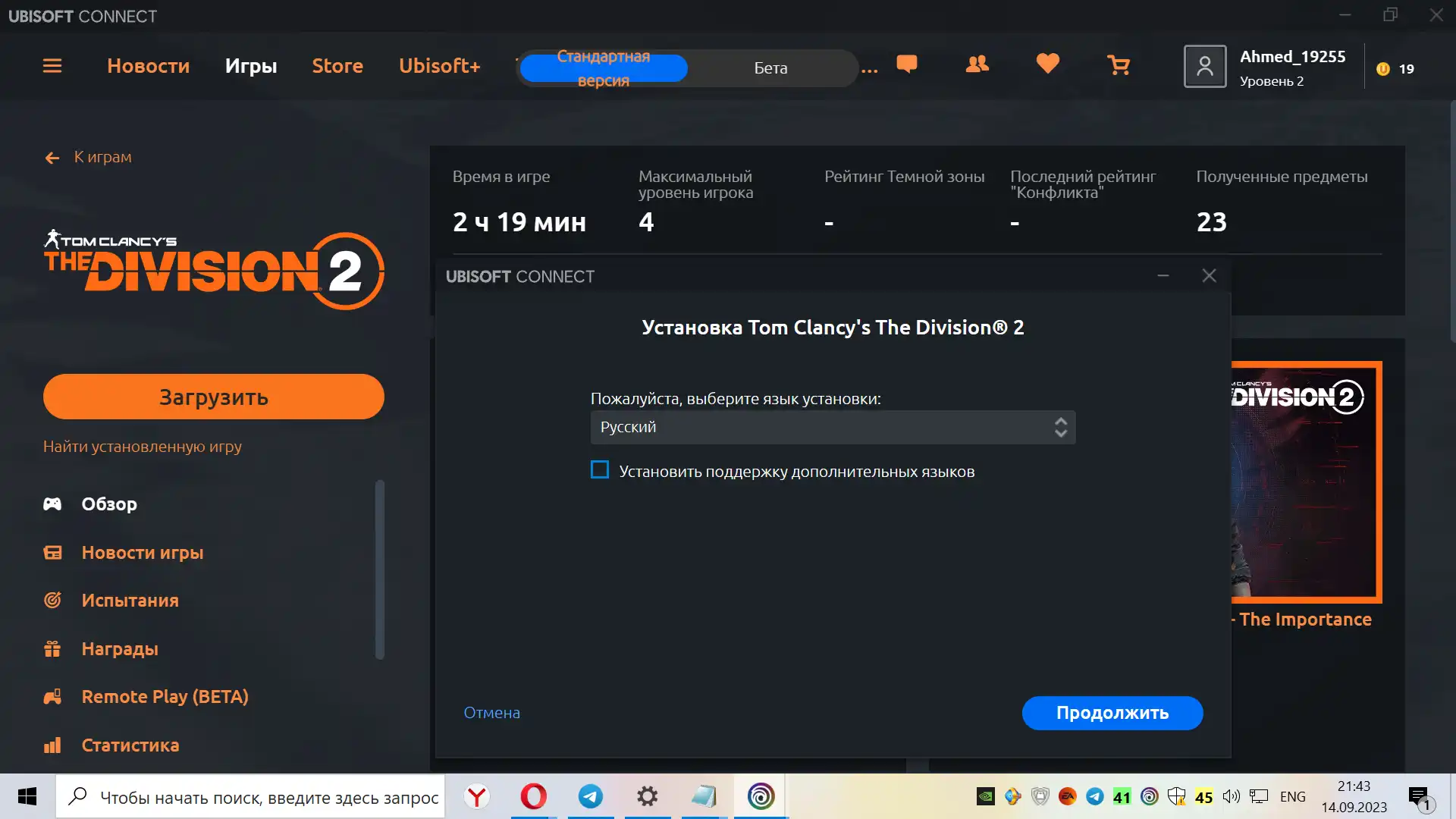The height and width of the screenshot is (819, 1456).
Task: Expand the more options ellipsis in navbar
Action: 870,70
